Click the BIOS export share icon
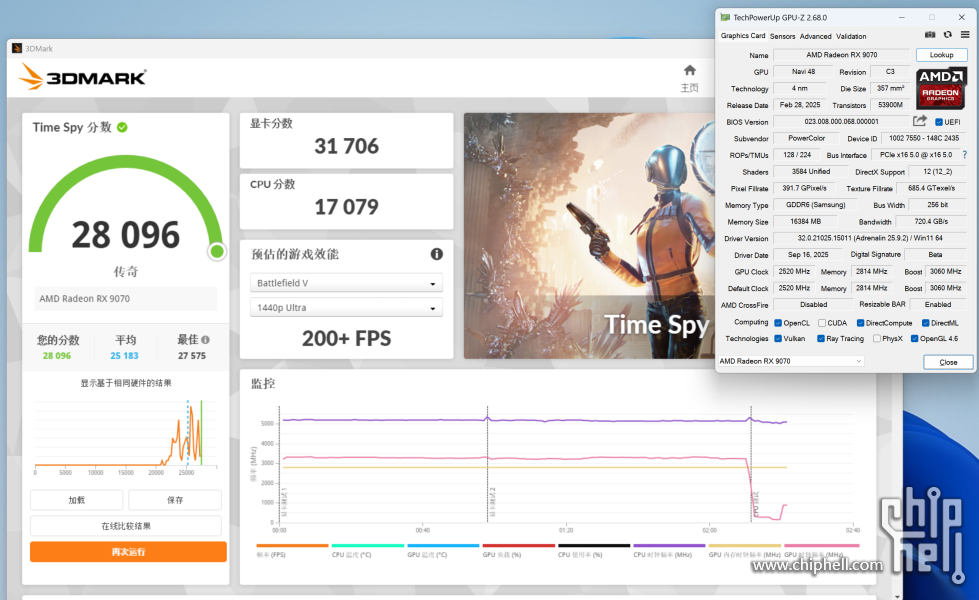Screen dimensions: 979x600 920,122
